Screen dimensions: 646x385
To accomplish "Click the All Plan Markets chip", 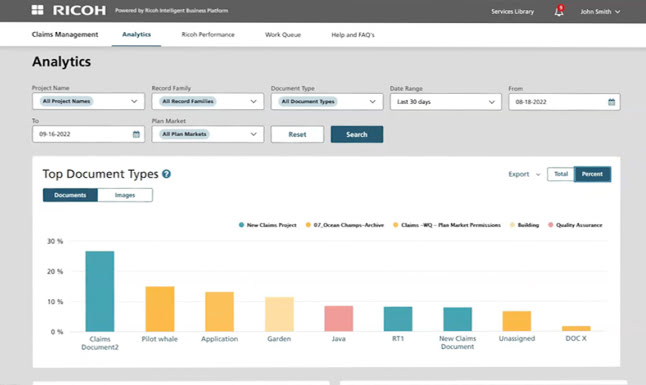I will (x=184, y=134).
